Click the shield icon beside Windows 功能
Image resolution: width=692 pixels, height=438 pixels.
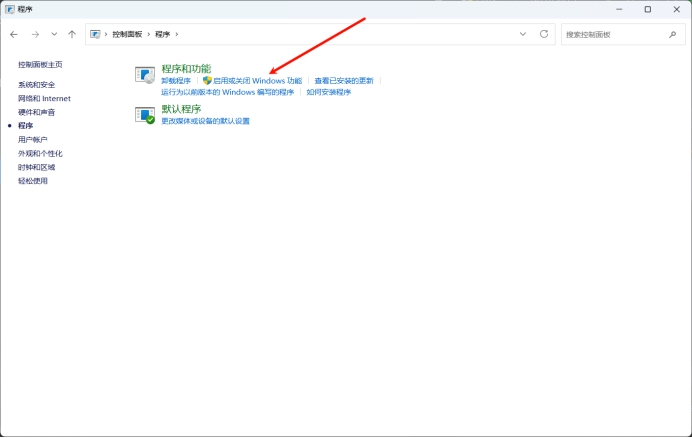pyautogui.click(x=207, y=80)
